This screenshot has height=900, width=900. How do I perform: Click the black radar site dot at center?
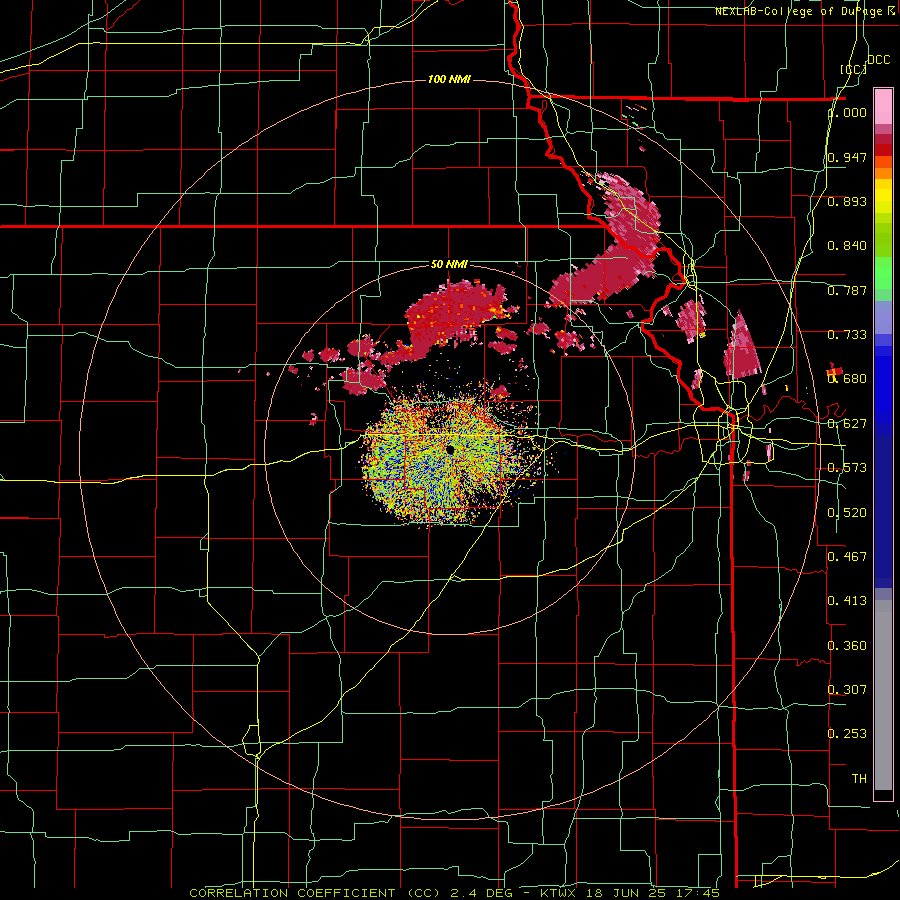pos(450,449)
